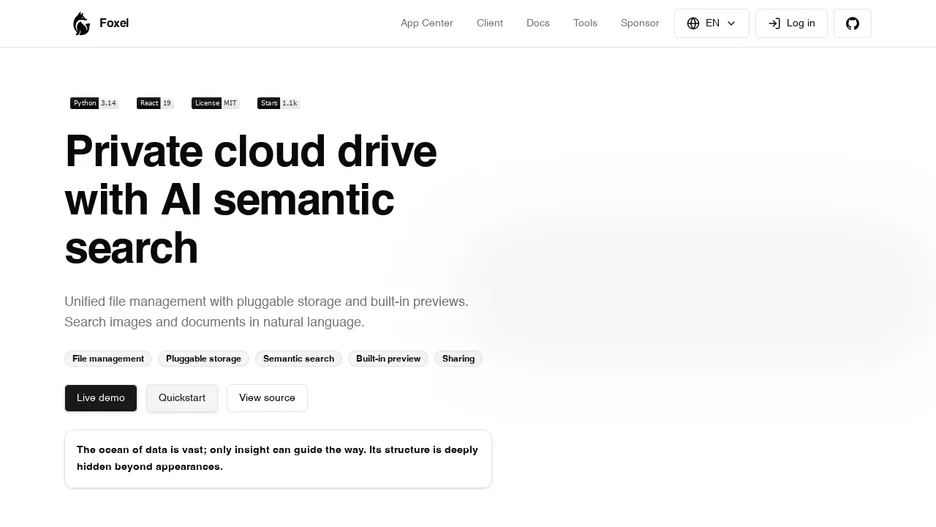Click the 'ocean of data' quote card
Screen dimensions: 936x527
(x=278, y=458)
